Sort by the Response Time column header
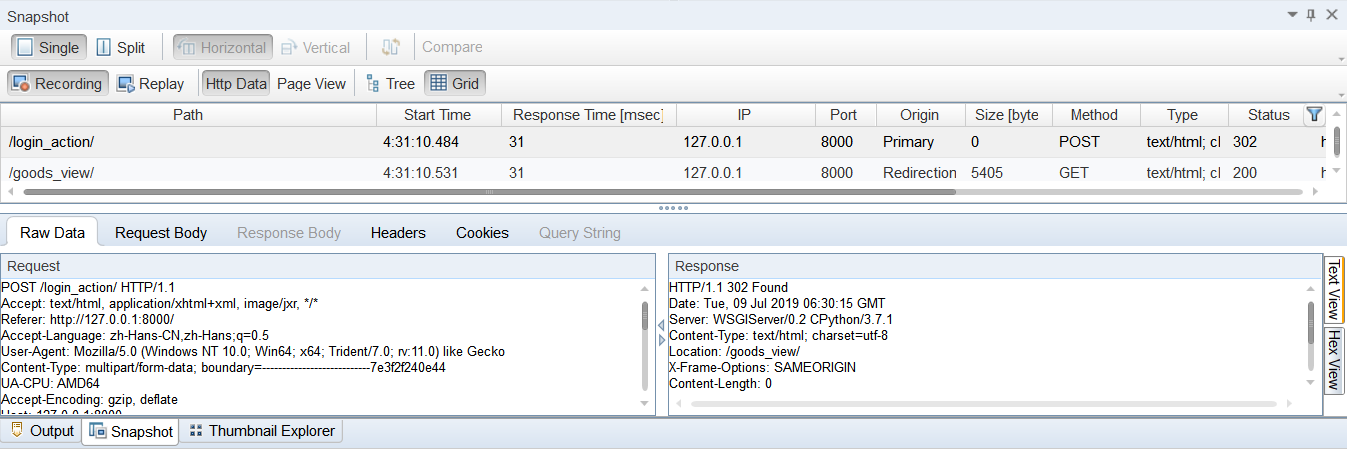Screen dimensions: 1347x450 pyautogui.click(x=587, y=115)
